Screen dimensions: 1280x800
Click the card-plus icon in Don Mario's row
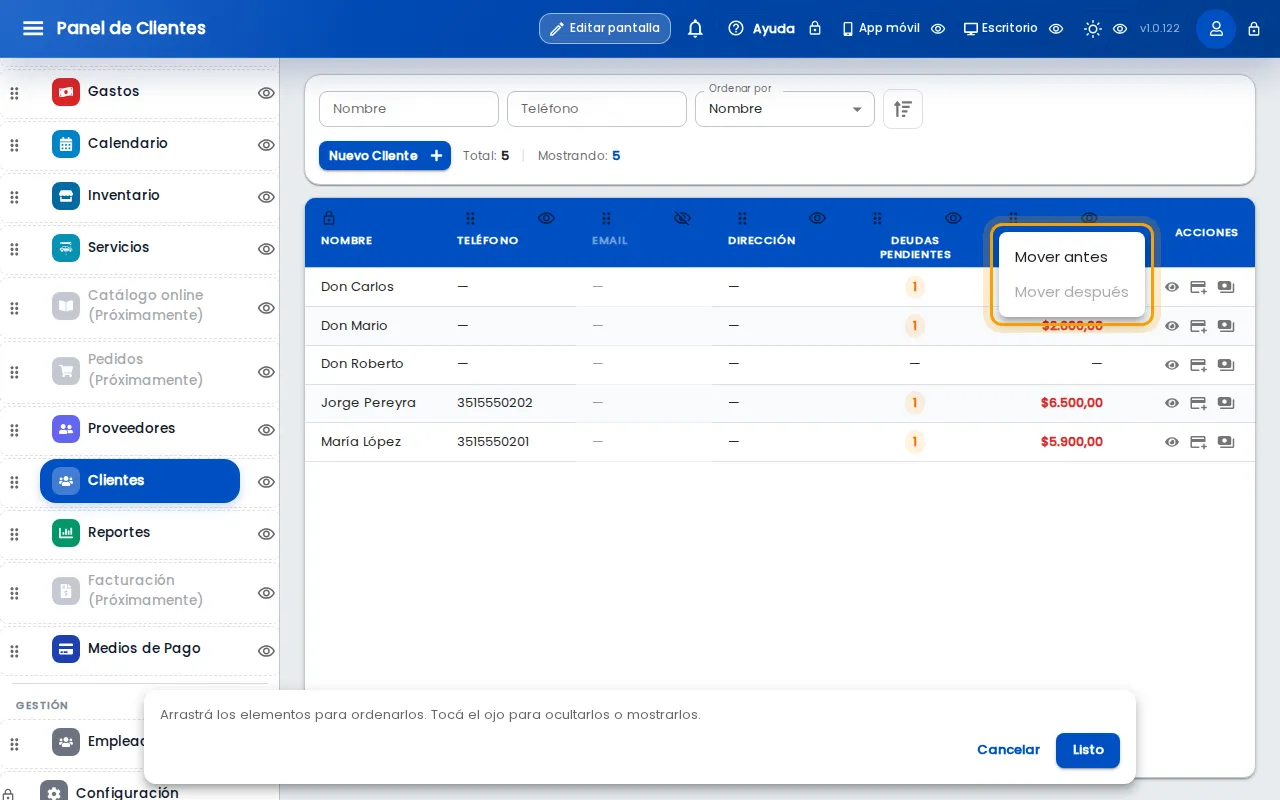pyautogui.click(x=1198, y=326)
